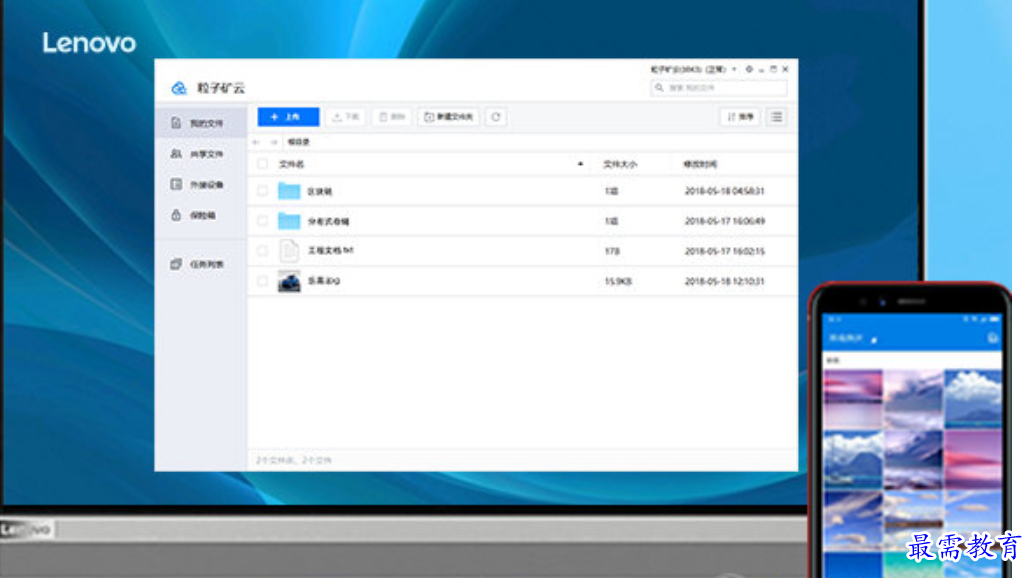This screenshot has width=1030, height=578.
Task: Click the 17B size value
Action: [612, 251]
